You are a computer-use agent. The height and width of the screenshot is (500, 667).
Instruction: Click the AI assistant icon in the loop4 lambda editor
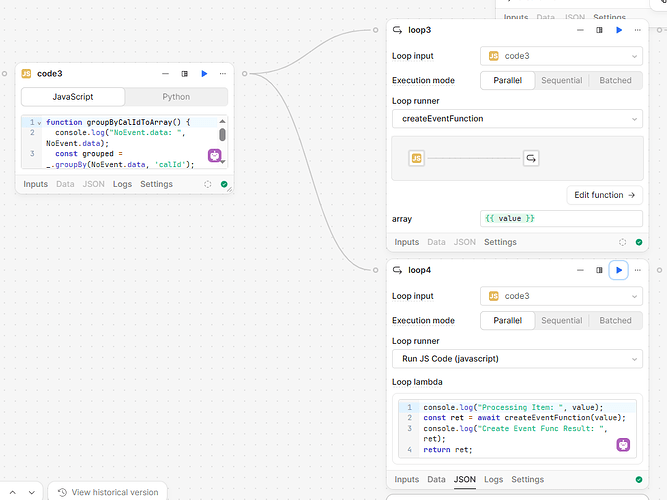(x=623, y=445)
